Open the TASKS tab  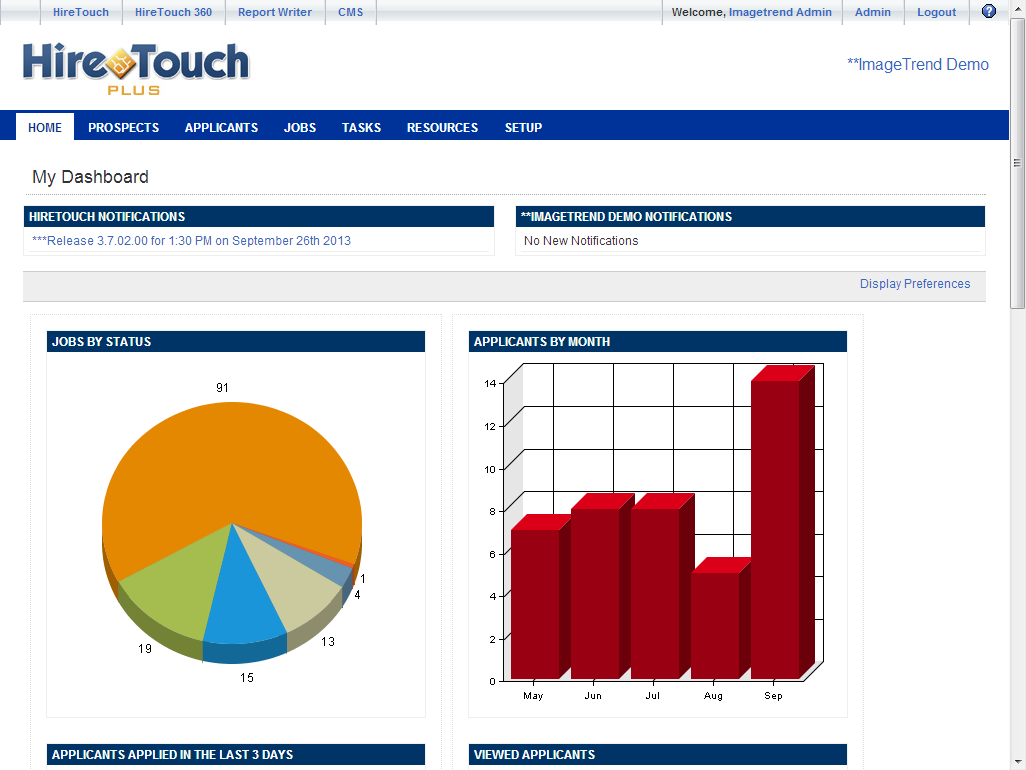pos(360,127)
